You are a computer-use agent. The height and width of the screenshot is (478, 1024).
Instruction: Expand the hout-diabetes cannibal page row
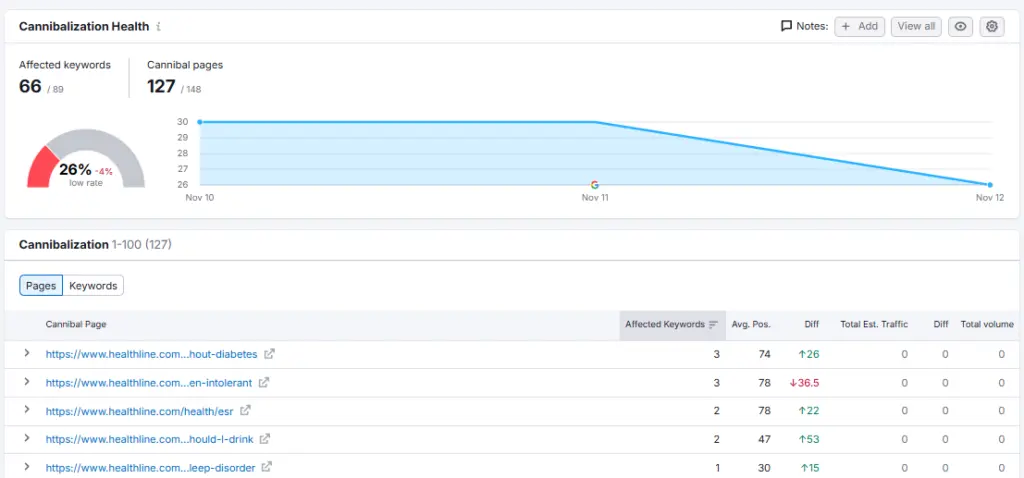click(x=27, y=354)
